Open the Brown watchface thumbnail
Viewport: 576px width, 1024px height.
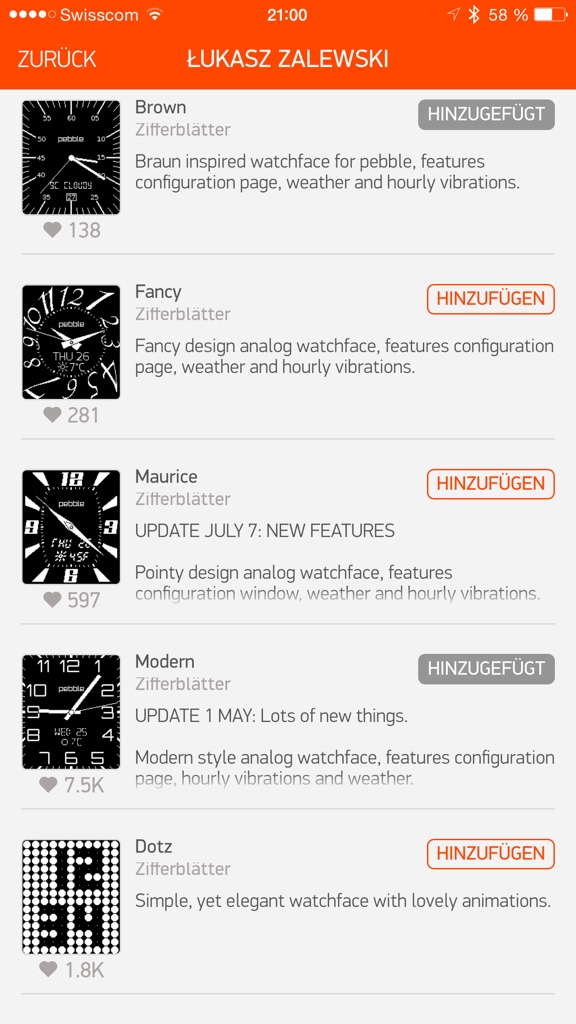click(71, 157)
